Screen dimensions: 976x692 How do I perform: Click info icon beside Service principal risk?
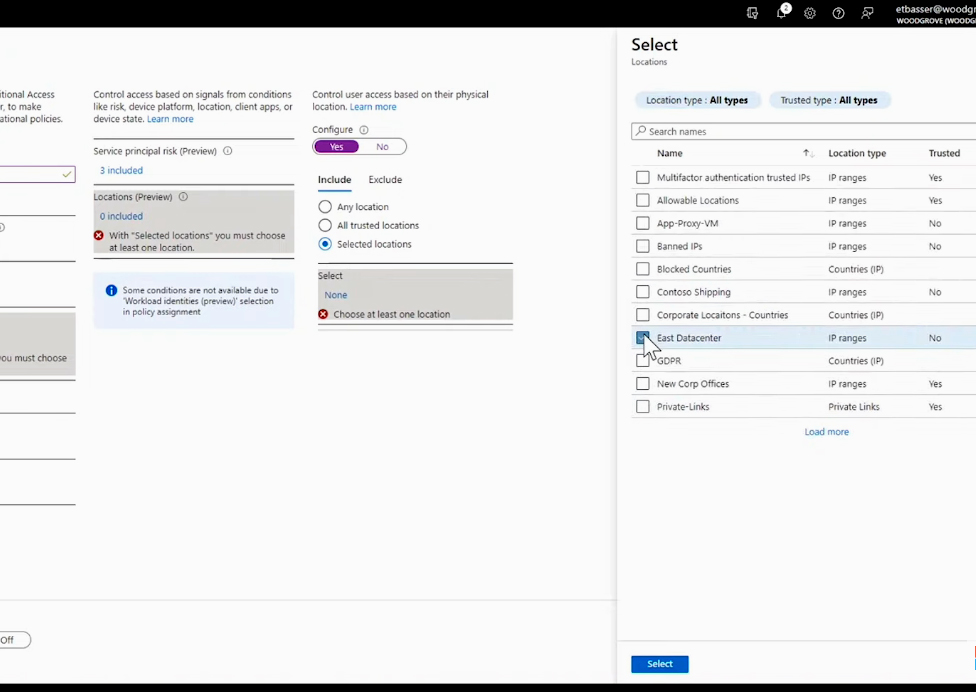point(228,151)
